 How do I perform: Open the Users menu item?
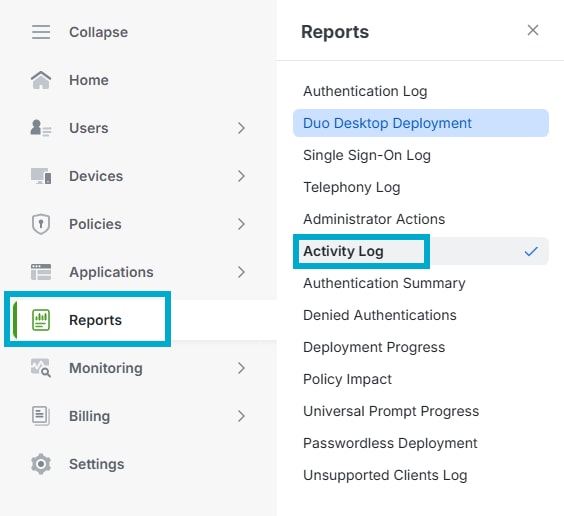coord(89,128)
